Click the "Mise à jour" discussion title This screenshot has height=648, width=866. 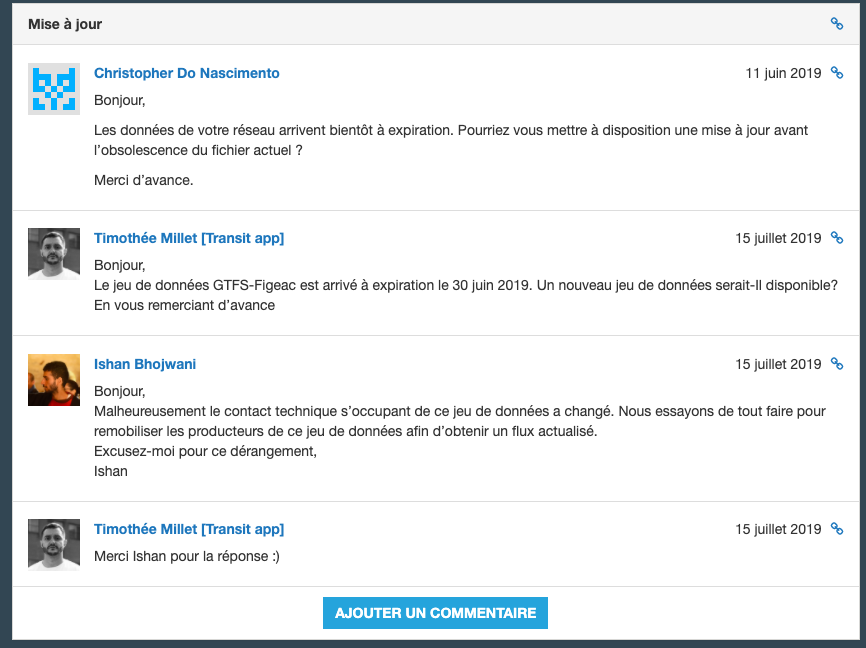65,24
